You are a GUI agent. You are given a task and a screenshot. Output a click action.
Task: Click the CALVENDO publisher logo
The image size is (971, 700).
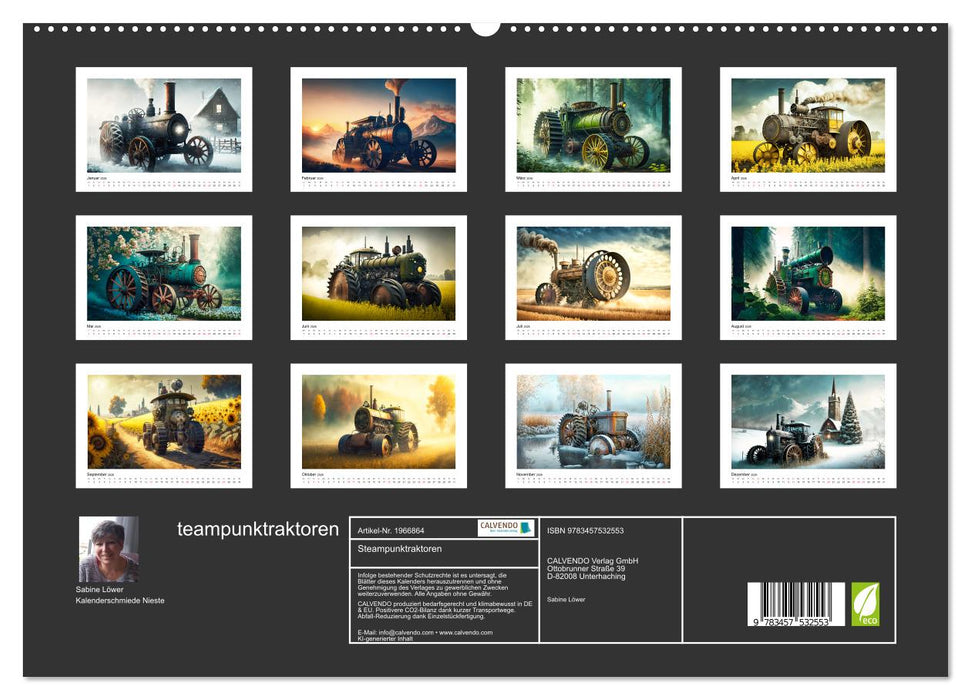pos(505,528)
